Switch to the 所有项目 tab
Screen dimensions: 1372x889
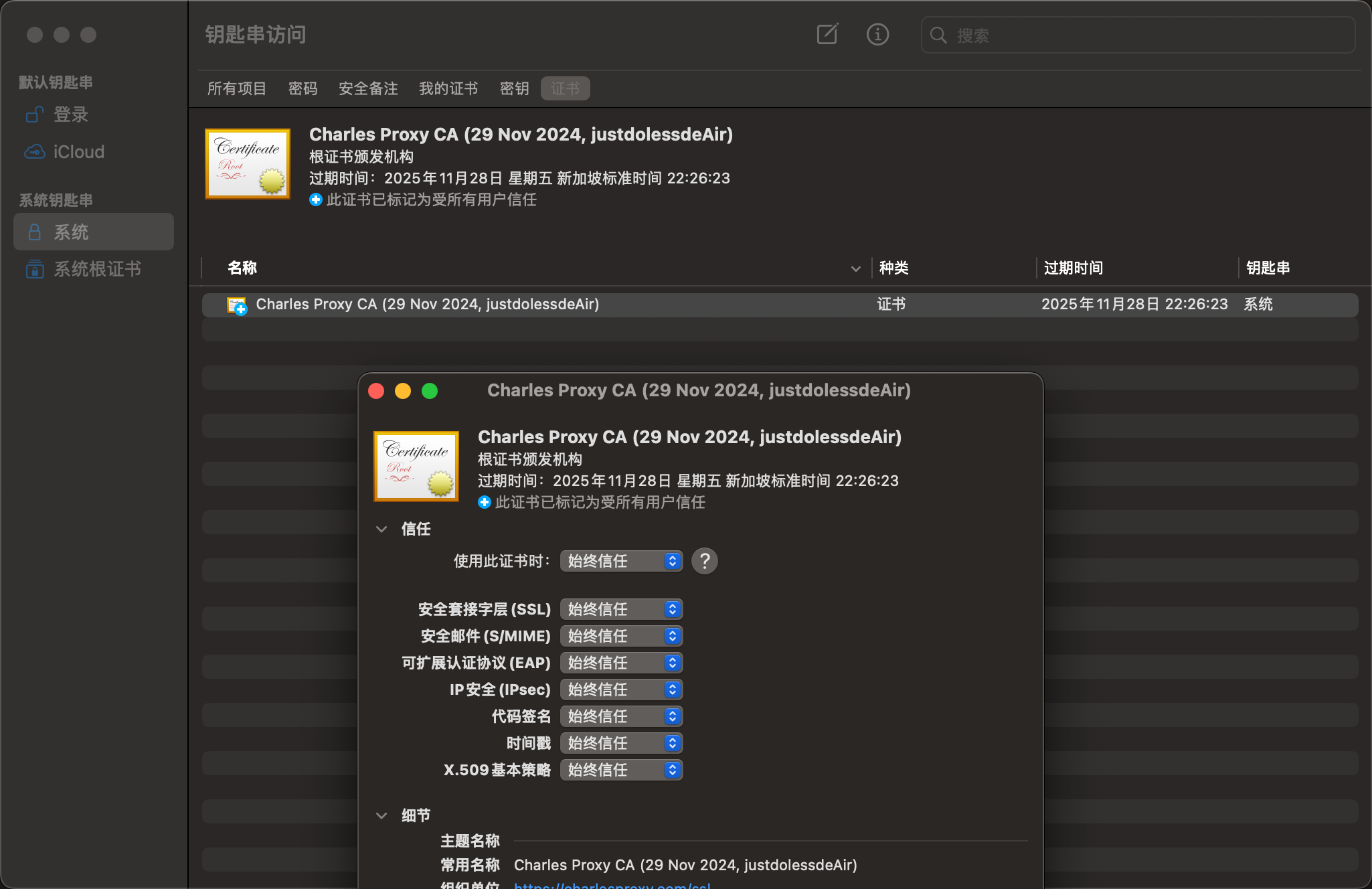coord(237,88)
